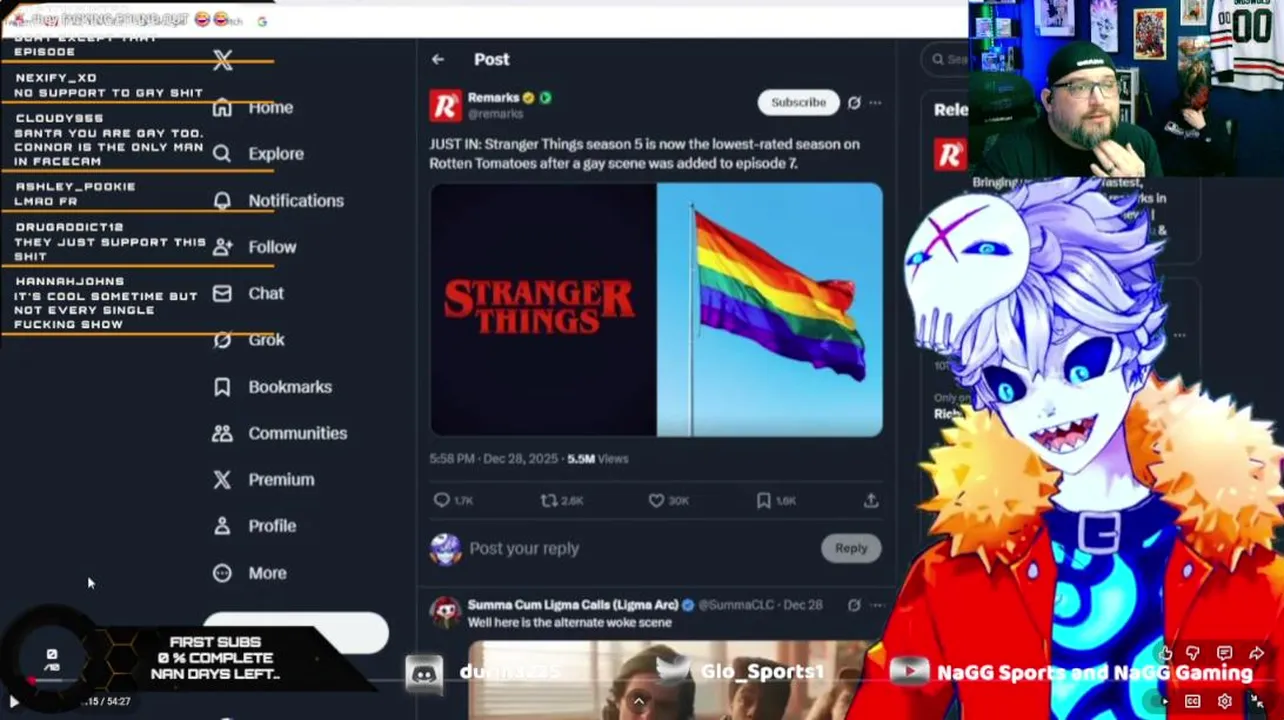Image resolution: width=1284 pixels, height=720 pixels.
Task: Click the thumbs-down dislike video icon
Action: pos(1193,655)
